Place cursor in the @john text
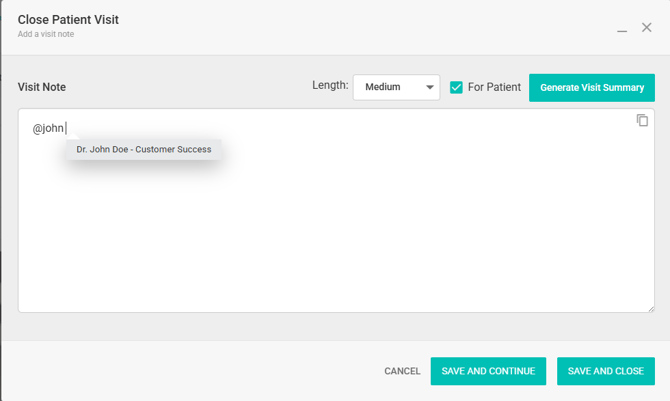Viewport: 670px width, 401px height. pos(49,128)
